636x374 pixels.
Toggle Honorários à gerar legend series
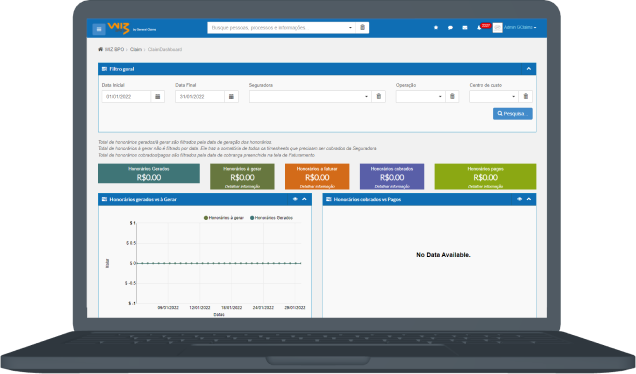click(224, 218)
